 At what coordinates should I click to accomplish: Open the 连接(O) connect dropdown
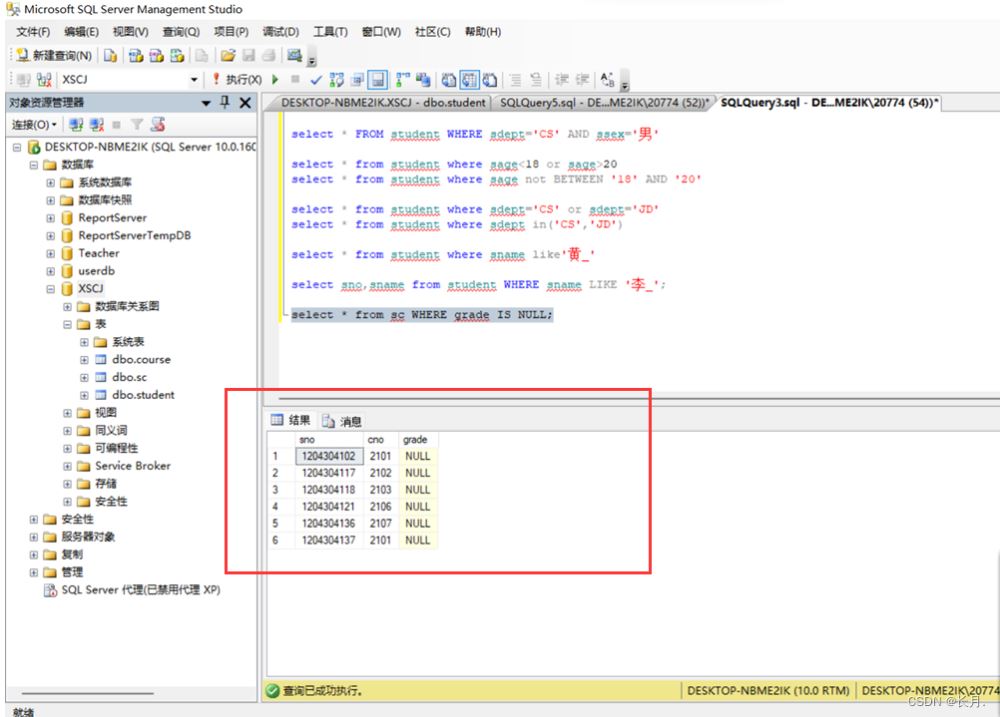pyautogui.click(x=33, y=125)
